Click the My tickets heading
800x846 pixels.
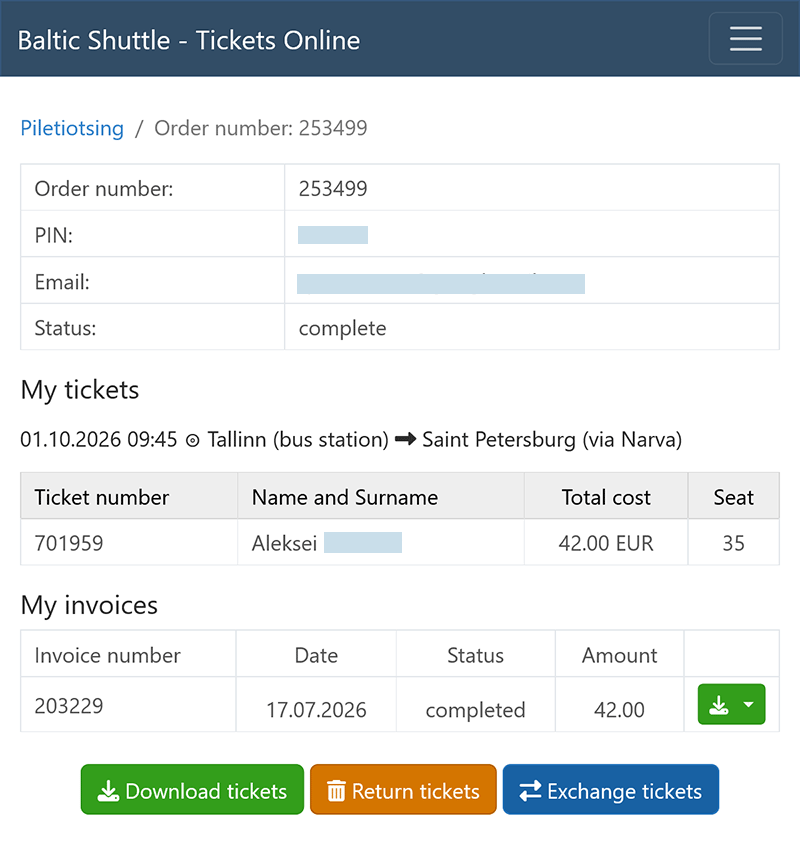[x=80, y=390]
